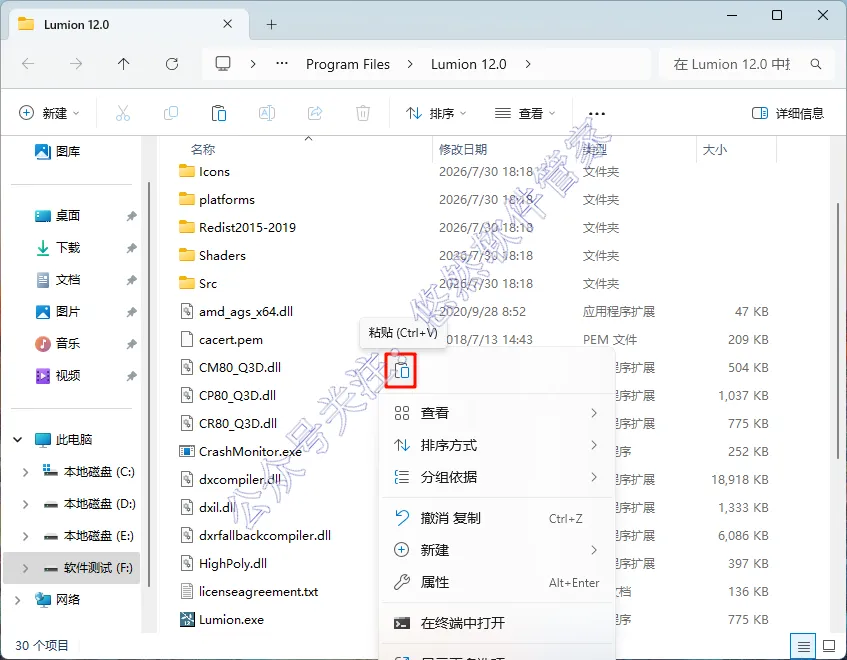The height and width of the screenshot is (660, 847).
Task: Expand the 软件测试 (F:) tree node
Action: (25, 568)
